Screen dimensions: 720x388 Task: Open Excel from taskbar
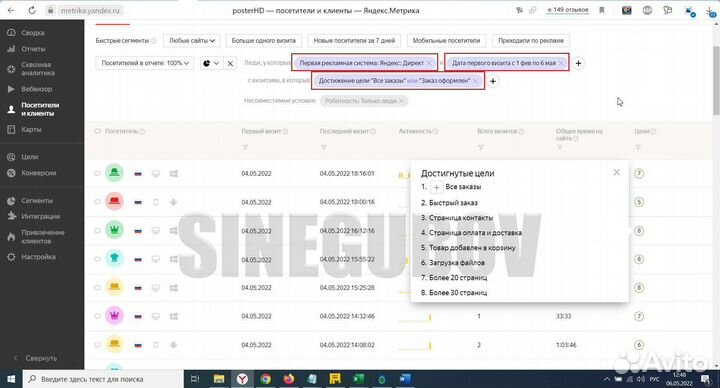click(x=358, y=379)
